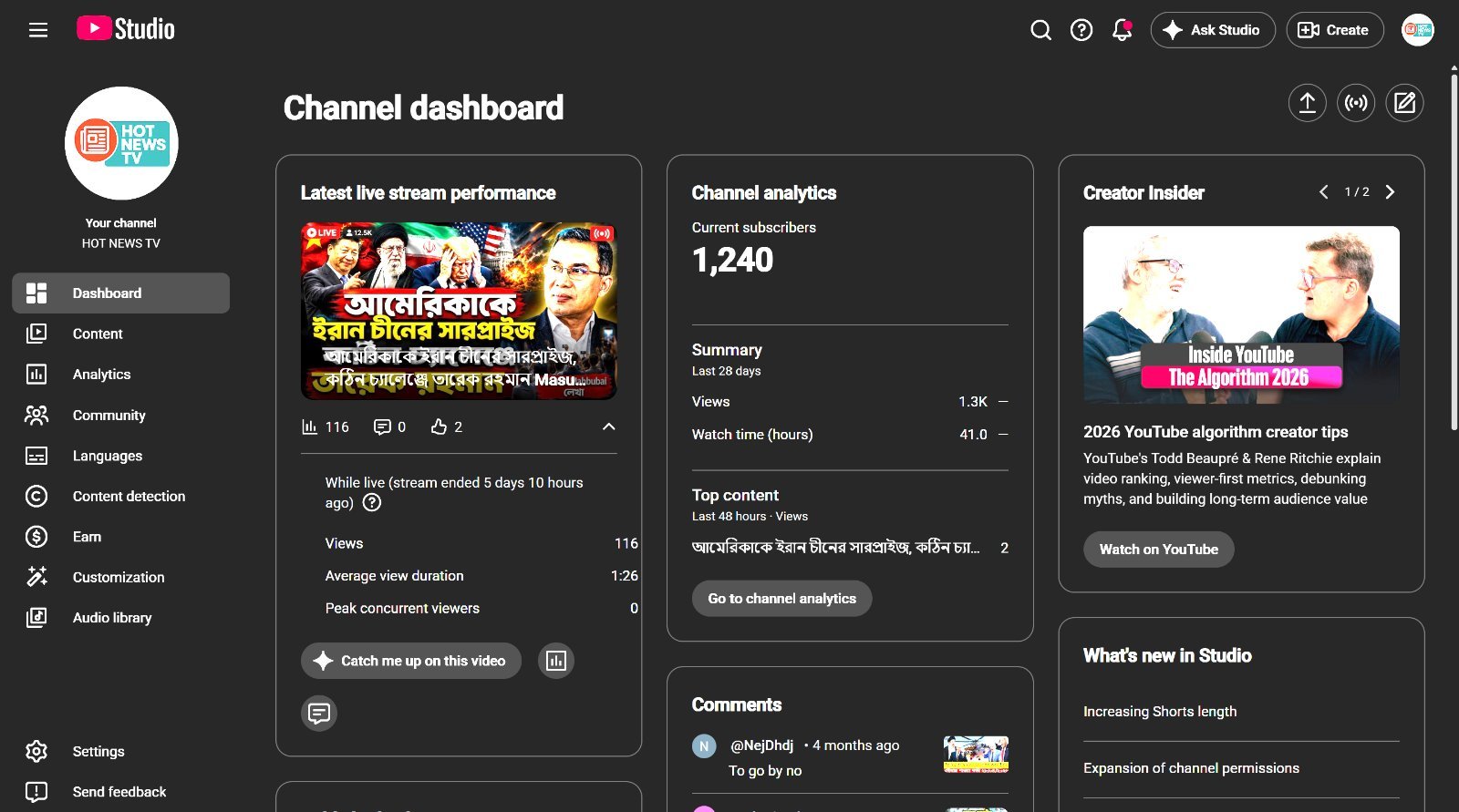Select Dashboard in the sidebar

tap(121, 293)
